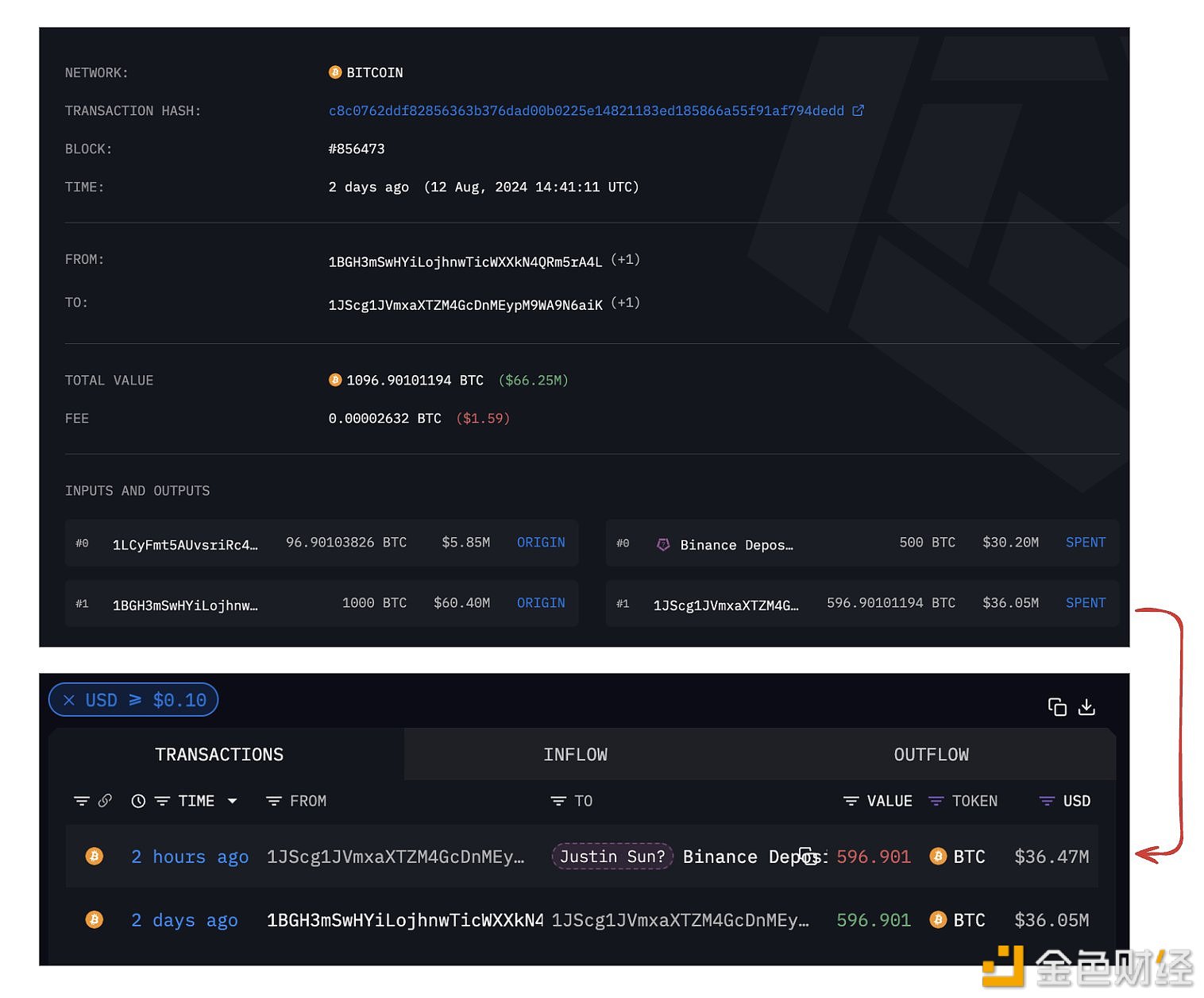This screenshot has width=1204, height=998.
Task: Expand the TIME sort dropdown arrow
Action: coord(232,801)
